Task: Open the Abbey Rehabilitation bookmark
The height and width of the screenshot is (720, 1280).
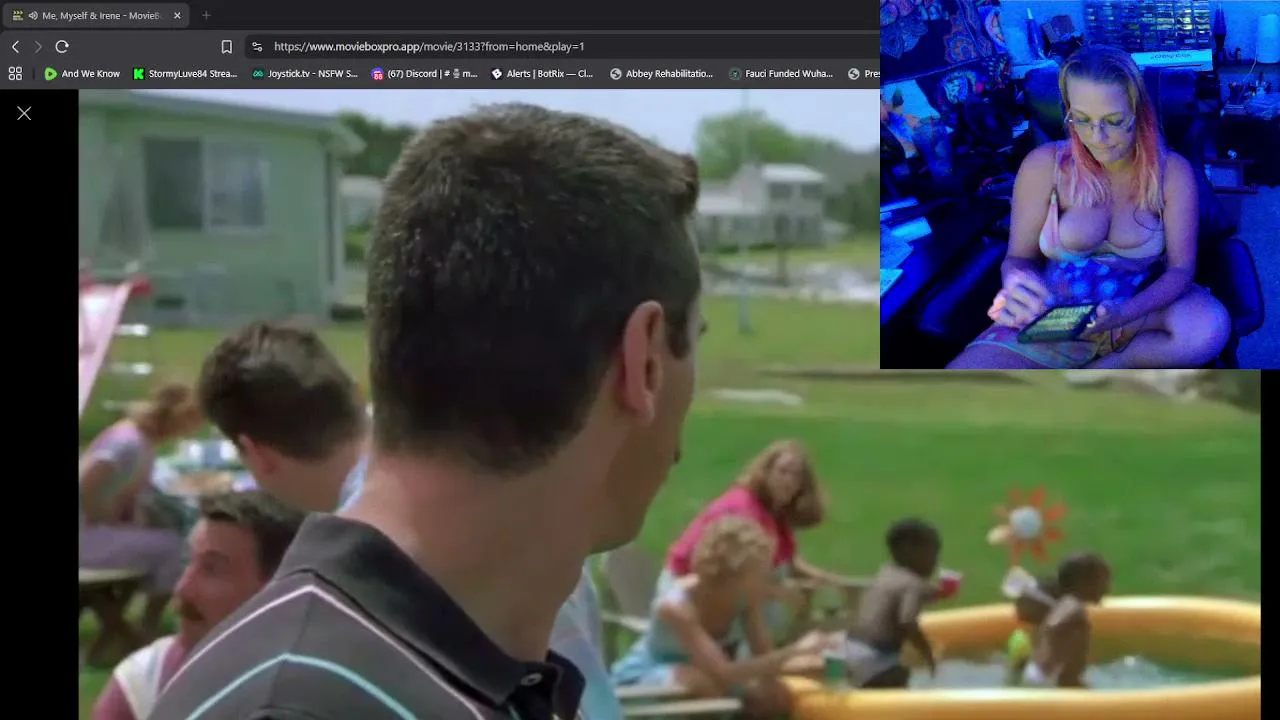Action: (661, 74)
